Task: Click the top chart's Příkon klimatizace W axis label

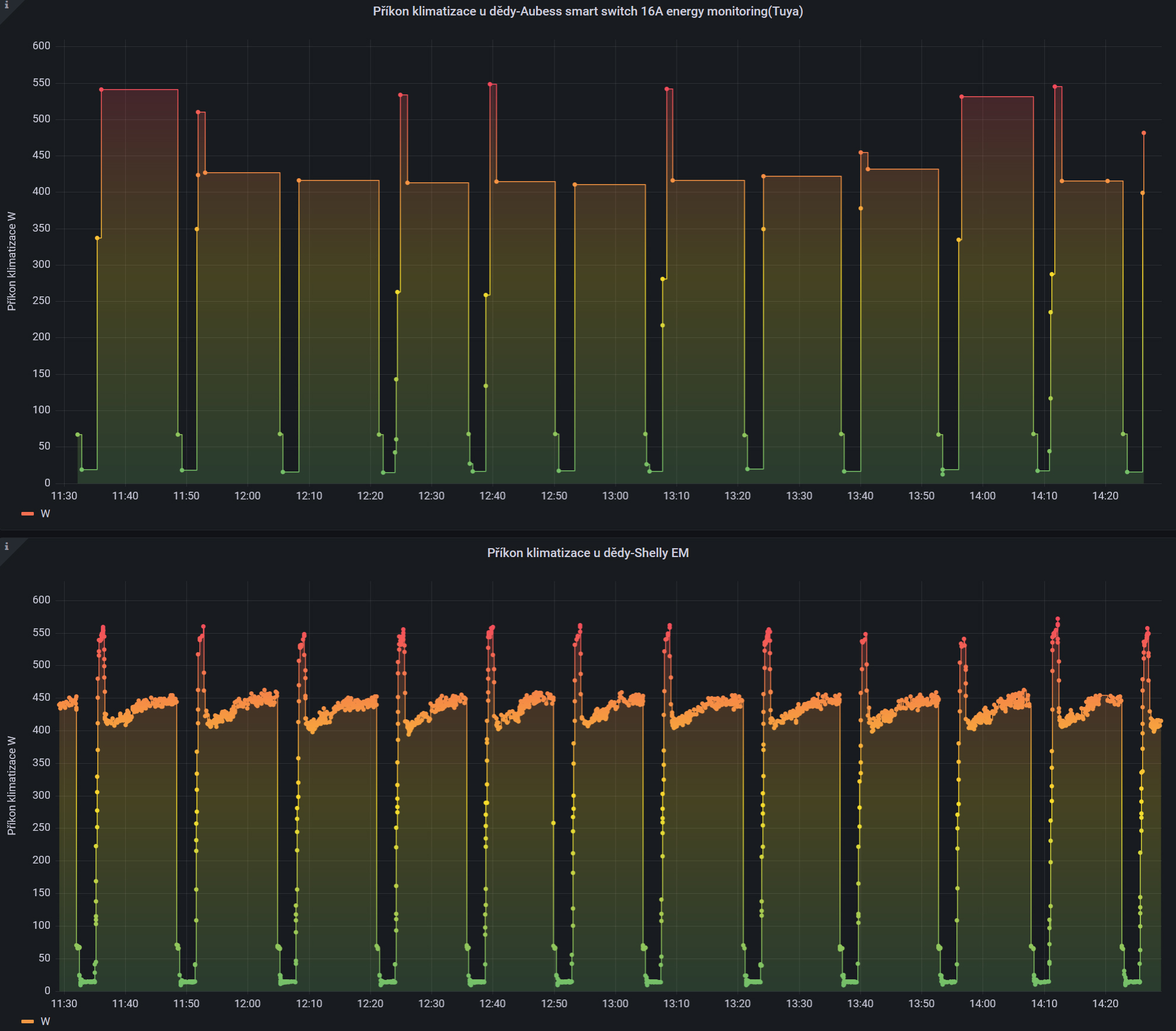Action: [x=11, y=261]
